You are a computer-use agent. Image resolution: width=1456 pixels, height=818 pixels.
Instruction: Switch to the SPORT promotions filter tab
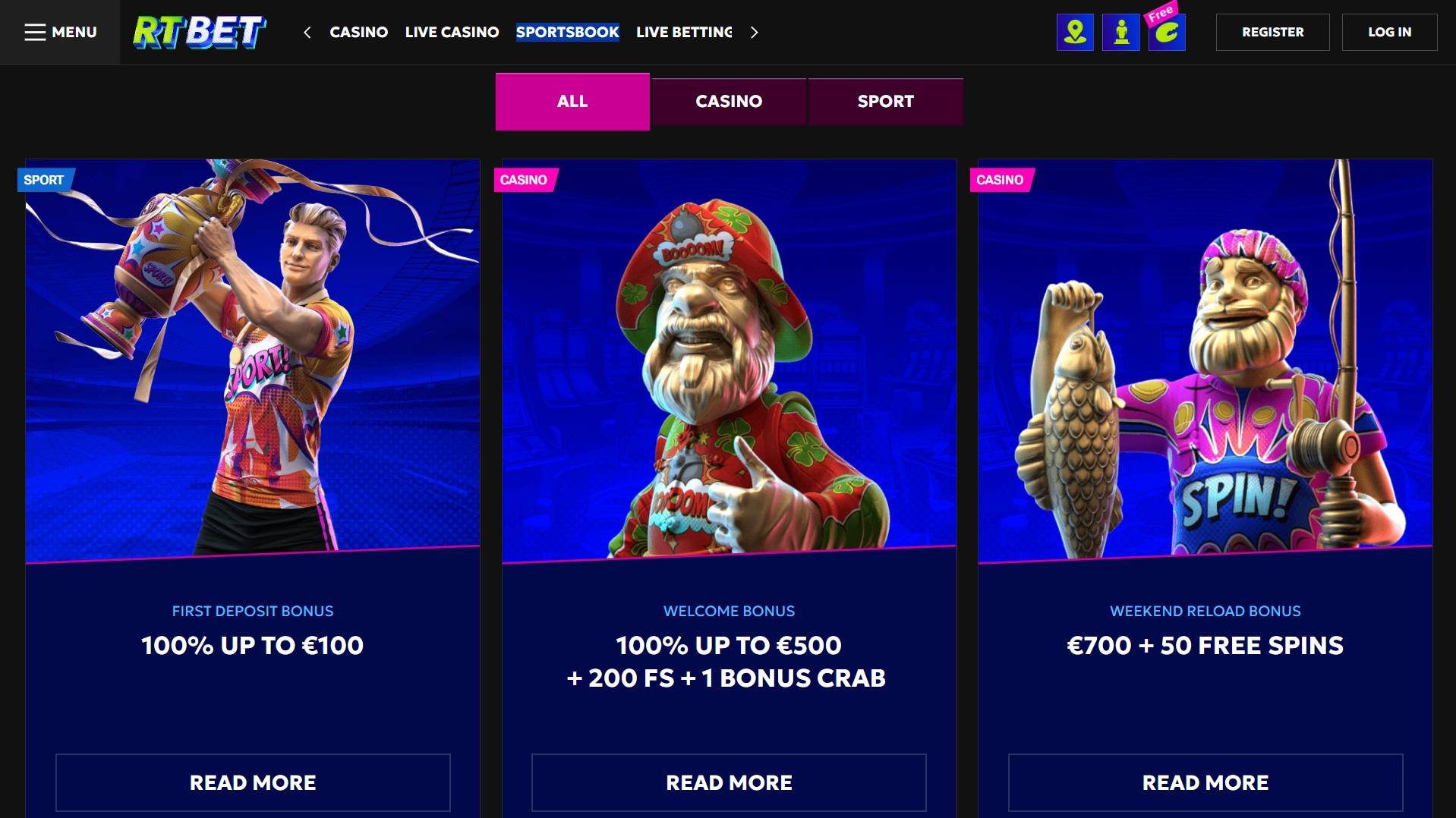[885, 102]
